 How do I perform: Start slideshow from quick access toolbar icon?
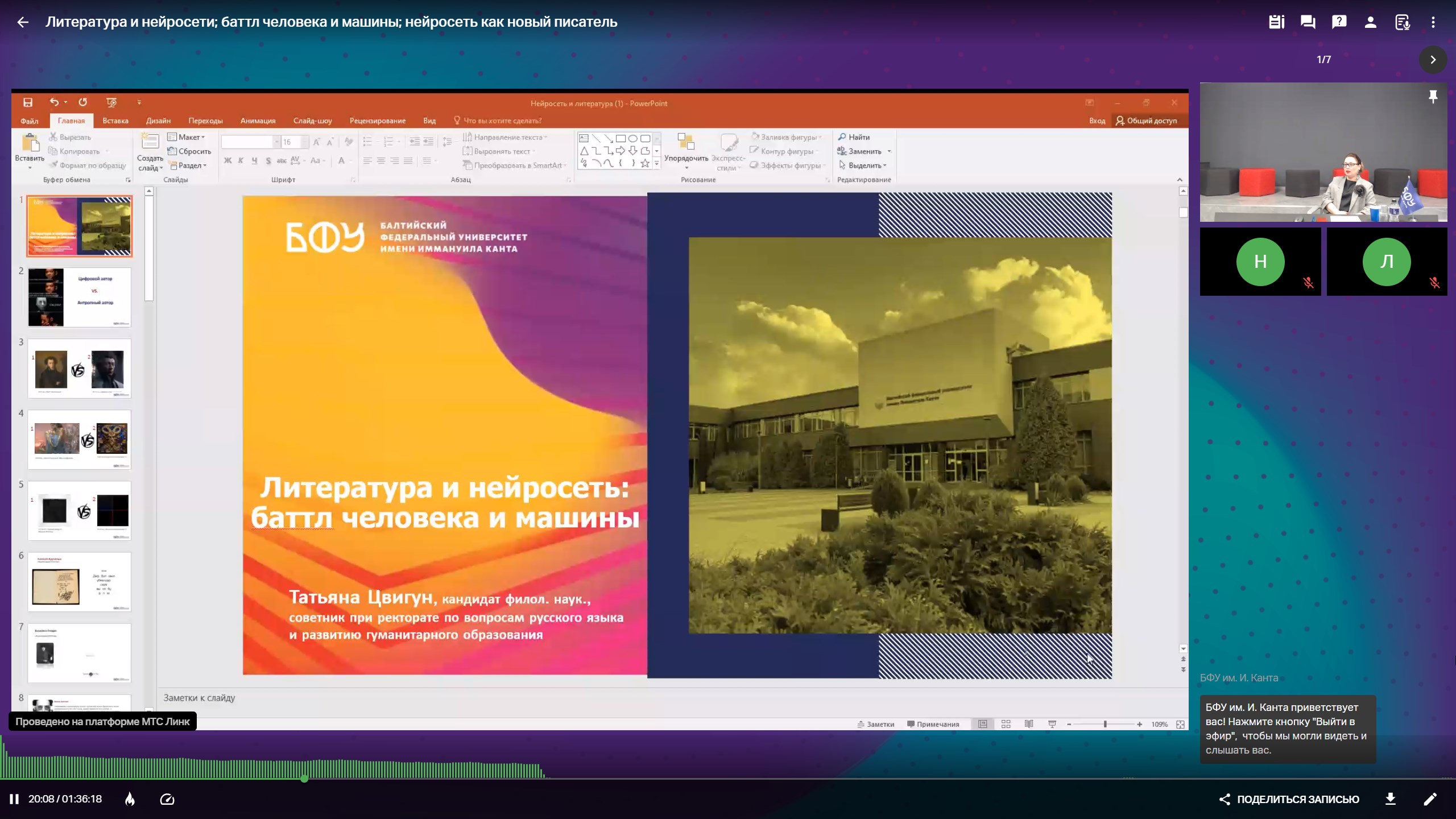pos(111,102)
